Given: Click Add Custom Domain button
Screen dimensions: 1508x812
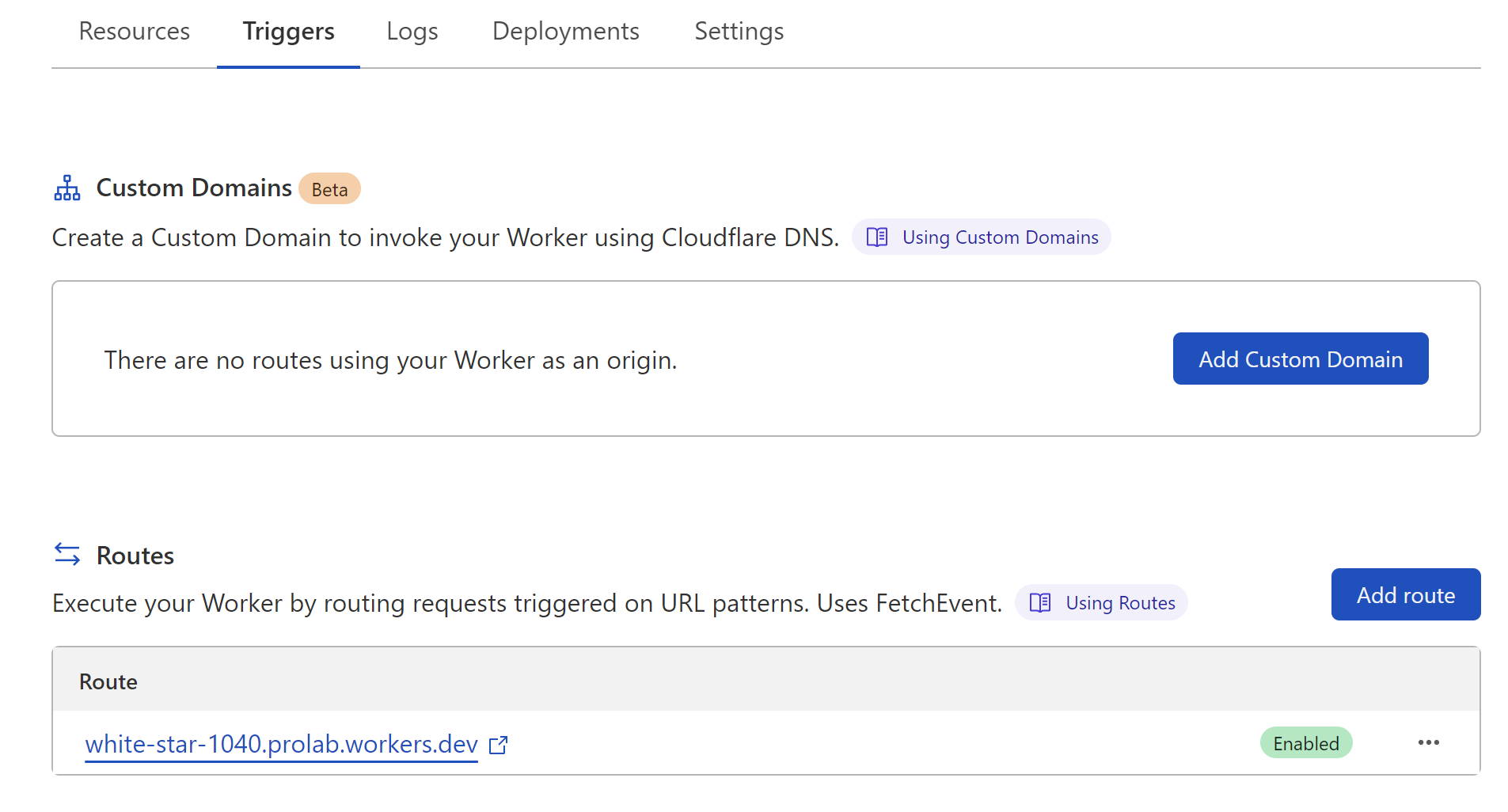Looking at the screenshot, I should click(x=1301, y=359).
